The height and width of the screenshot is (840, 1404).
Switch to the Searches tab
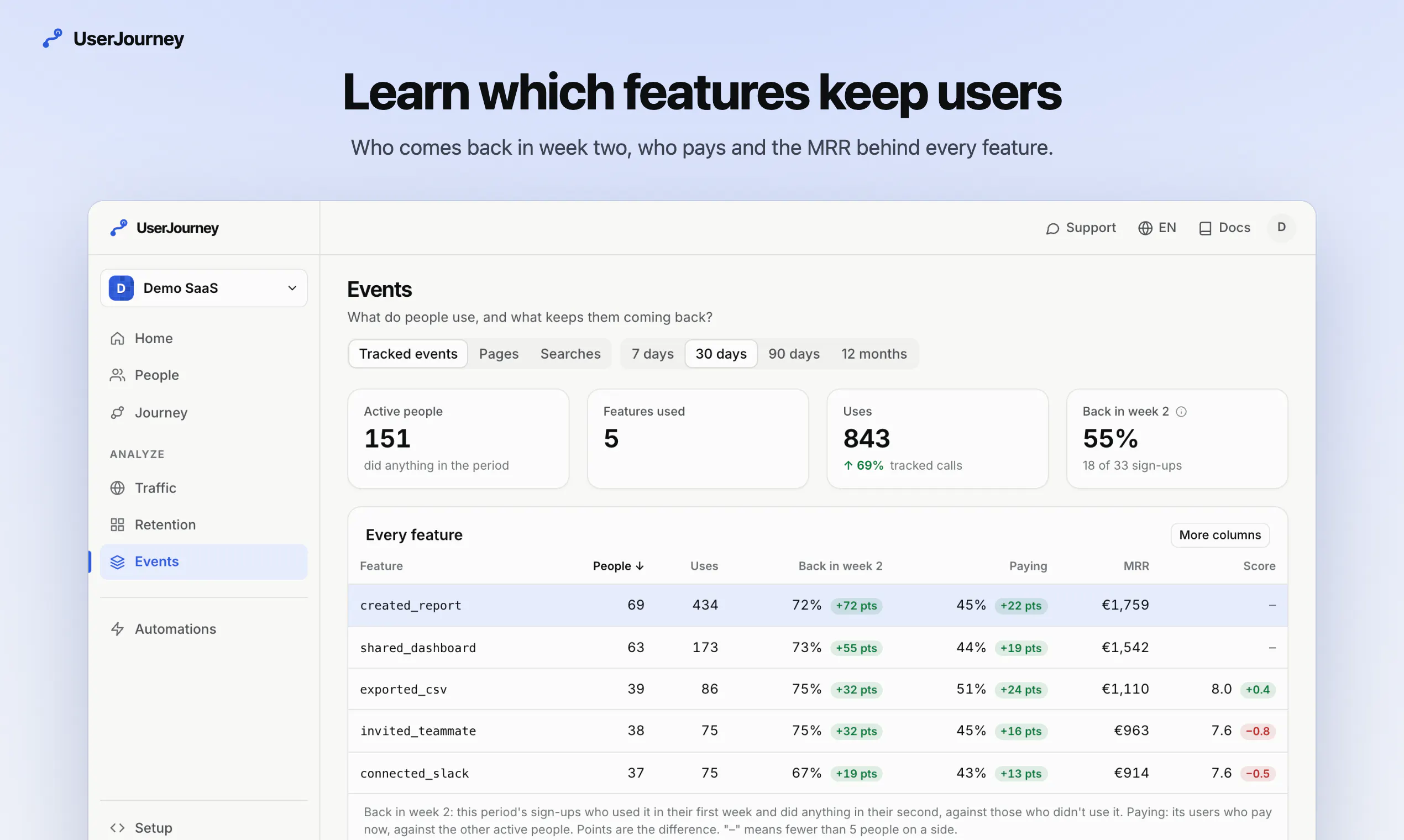(570, 354)
